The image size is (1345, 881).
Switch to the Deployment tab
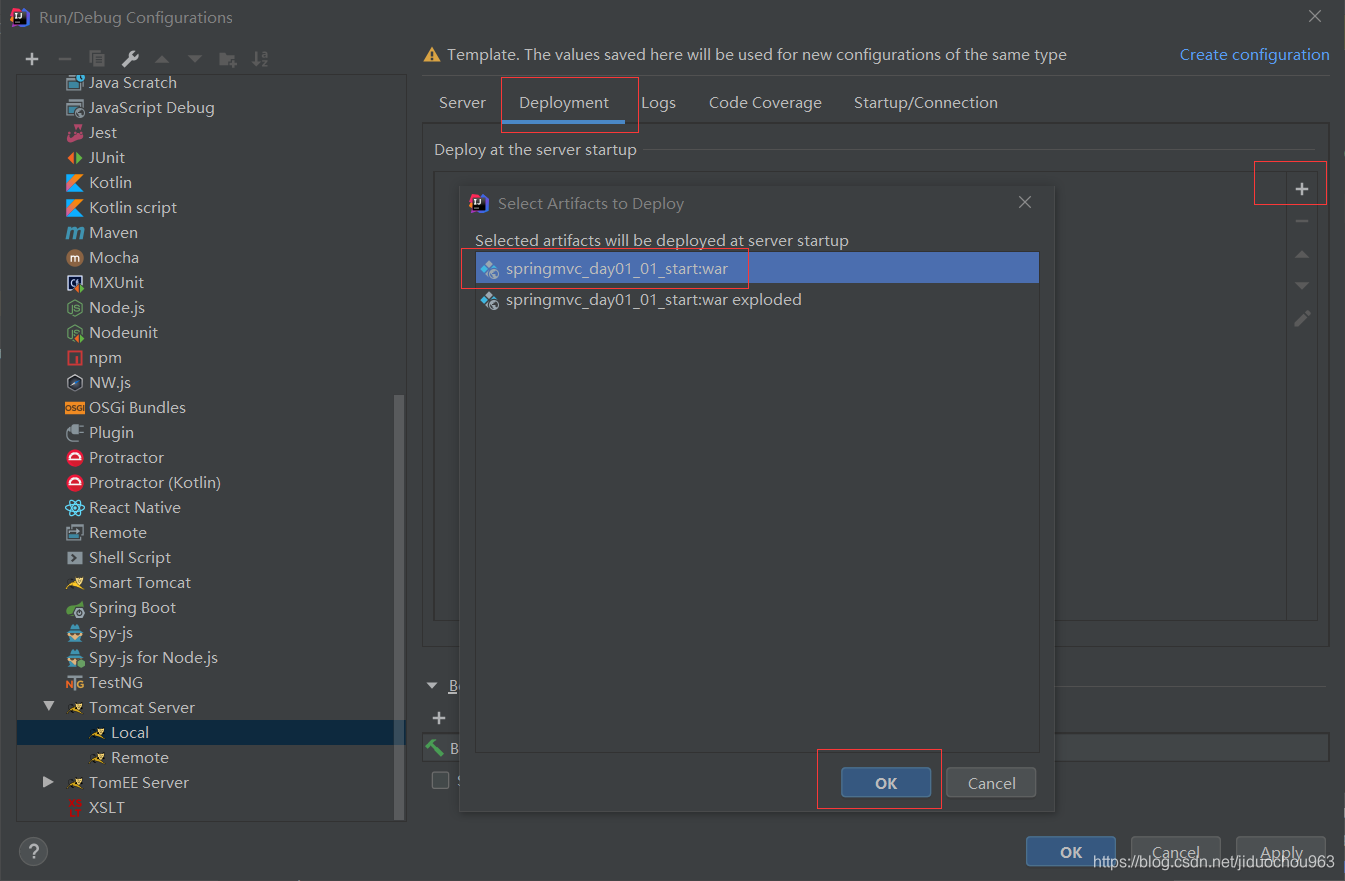coord(564,103)
